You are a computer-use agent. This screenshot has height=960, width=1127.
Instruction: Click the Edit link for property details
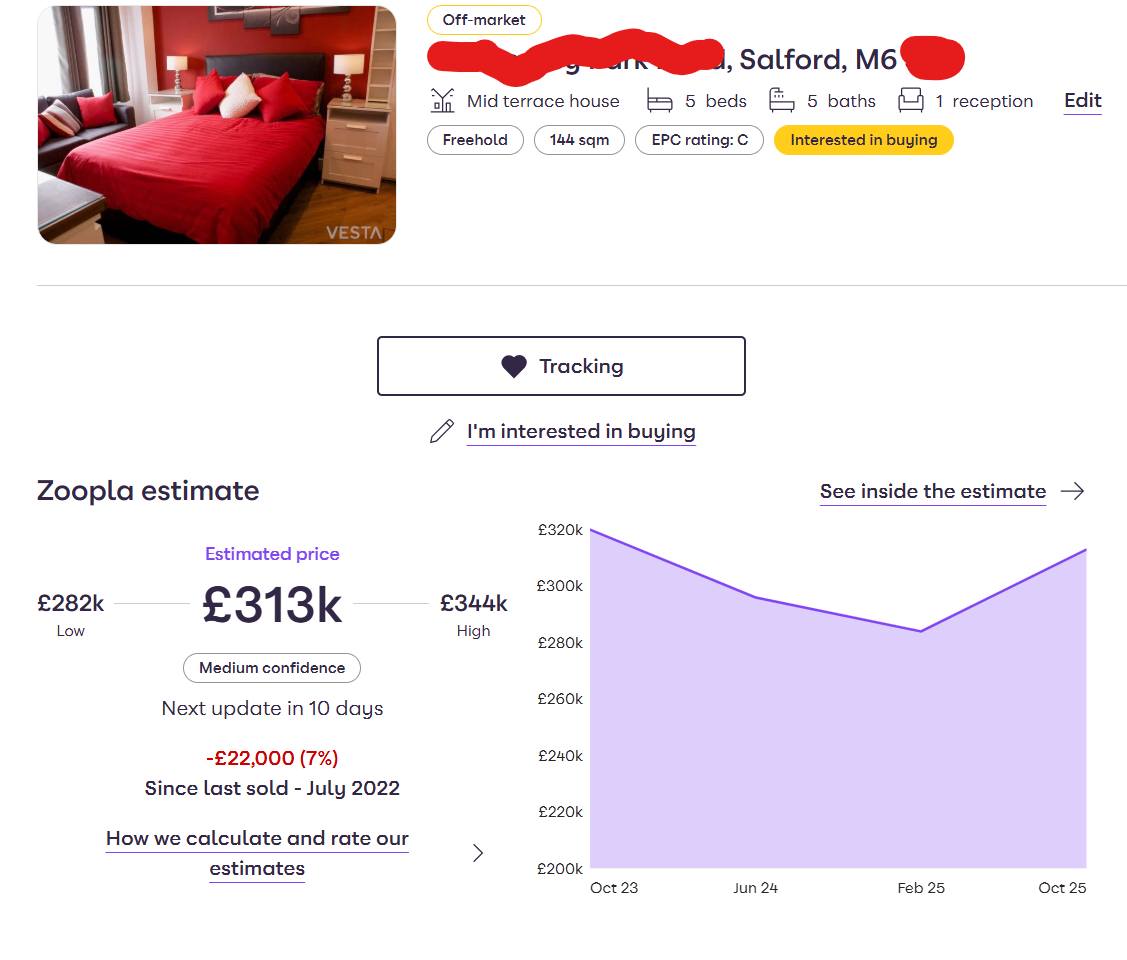coord(1082,100)
